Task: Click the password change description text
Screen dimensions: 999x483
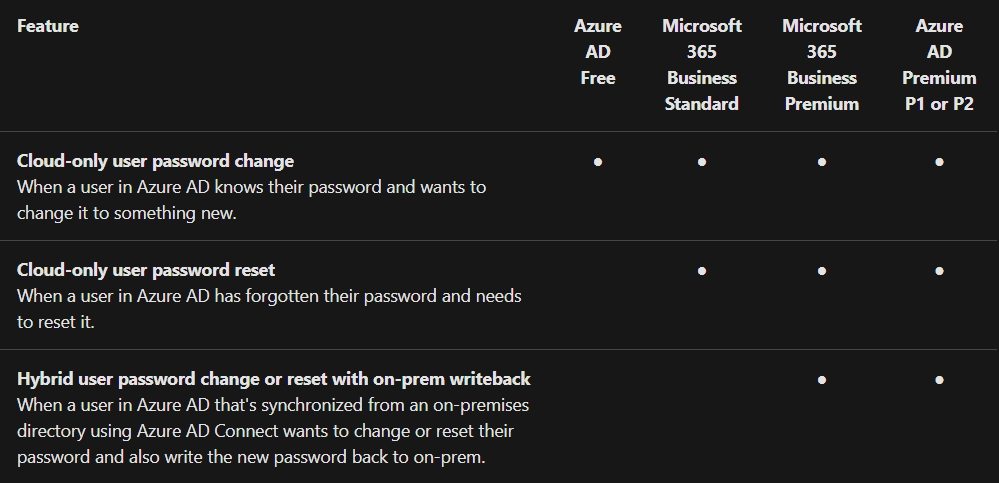Action: [x=252, y=200]
